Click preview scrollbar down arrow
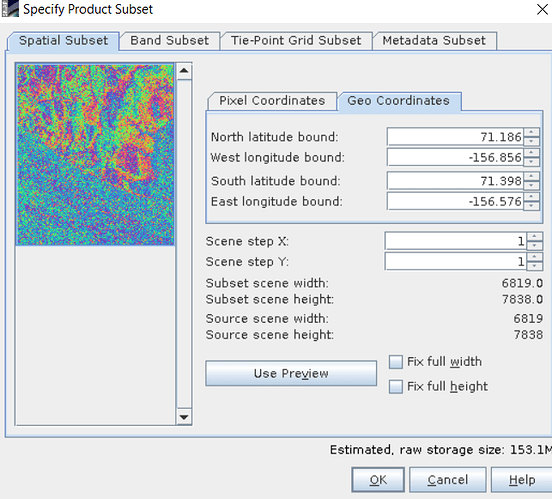The image size is (552, 499). tap(184, 417)
